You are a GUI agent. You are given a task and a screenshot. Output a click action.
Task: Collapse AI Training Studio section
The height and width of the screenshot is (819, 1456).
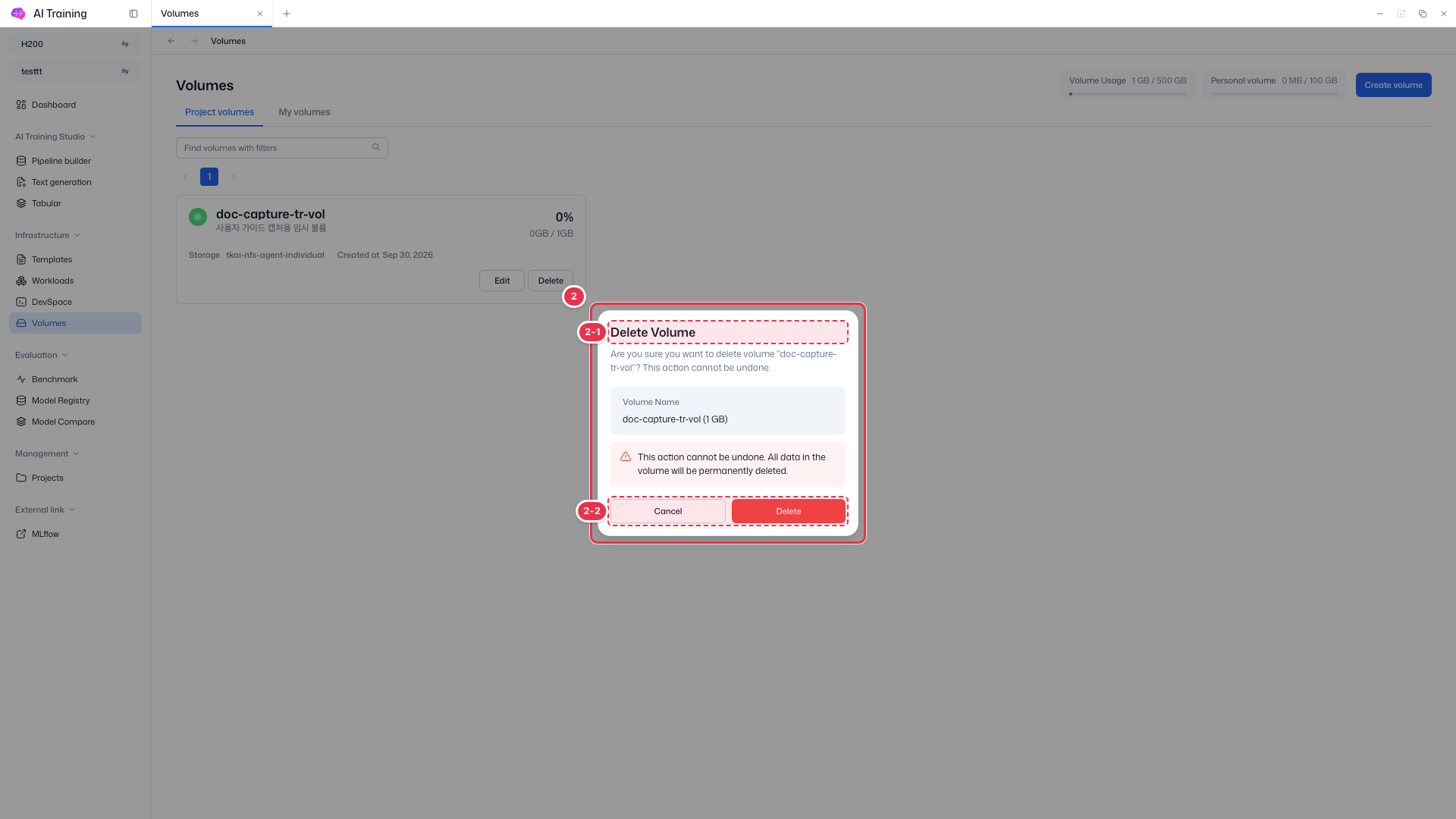(55, 136)
